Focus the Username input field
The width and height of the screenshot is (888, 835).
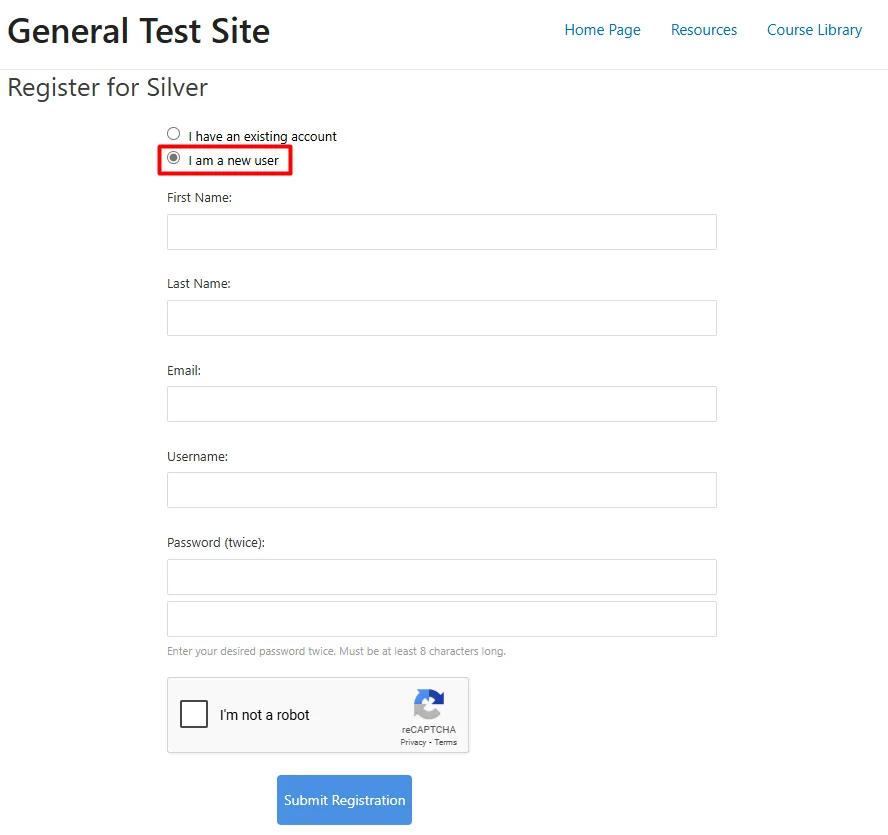(x=441, y=490)
